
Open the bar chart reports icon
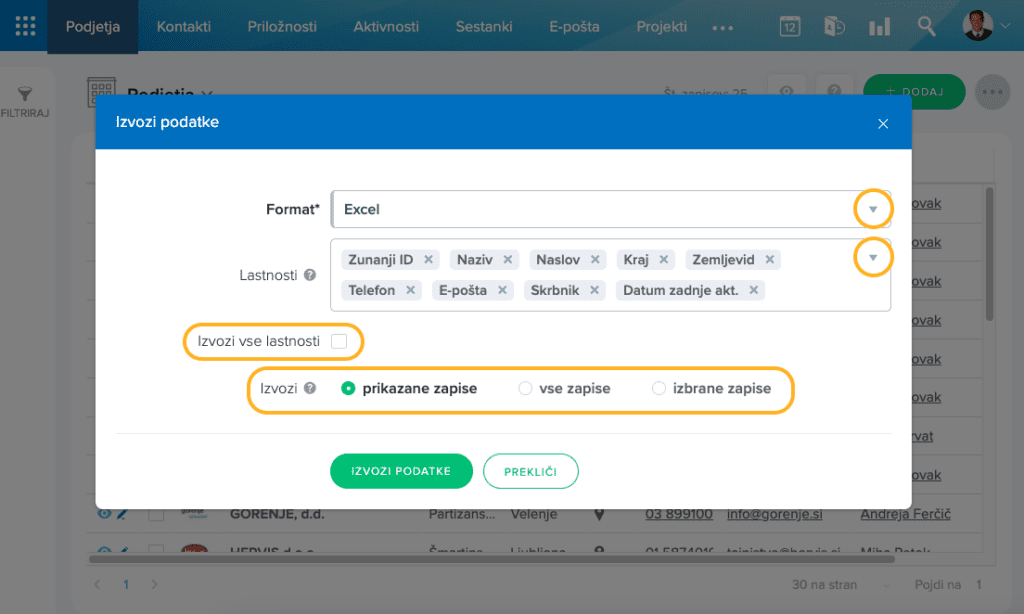[x=880, y=27]
